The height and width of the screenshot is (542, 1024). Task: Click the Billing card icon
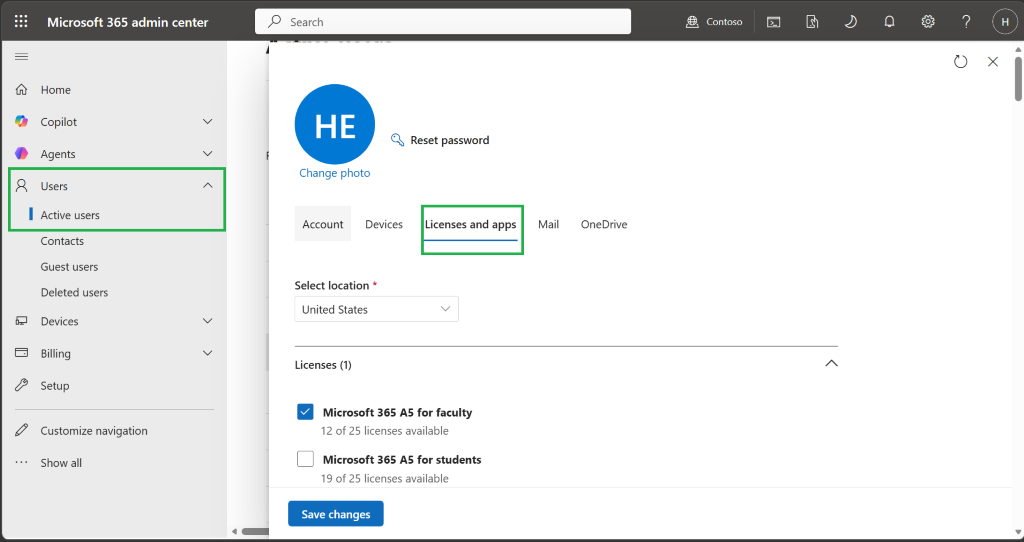point(22,353)
